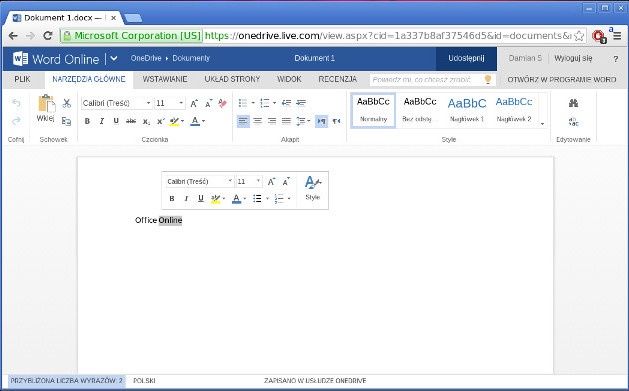This screenshot has height=391, width=629.
Task: Open the ribbon numbering dropdown arrow
Action: (274, 103)
